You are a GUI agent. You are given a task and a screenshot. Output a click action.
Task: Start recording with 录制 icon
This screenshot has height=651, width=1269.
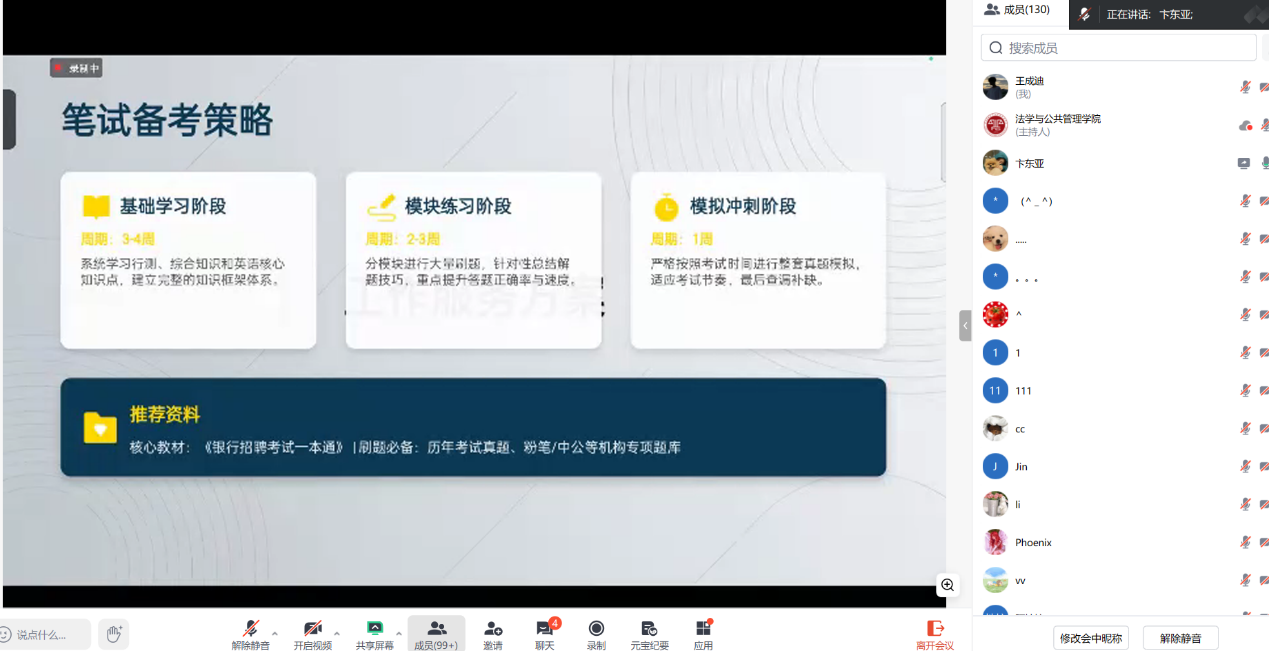point(596,628)
